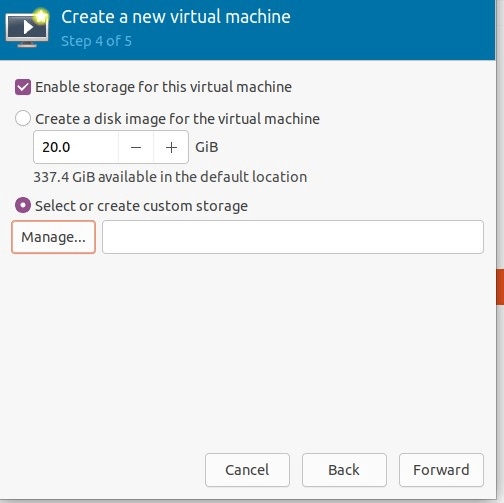Click the orange bar at the window's right edge
504x503 pixels.
point(500,287)
